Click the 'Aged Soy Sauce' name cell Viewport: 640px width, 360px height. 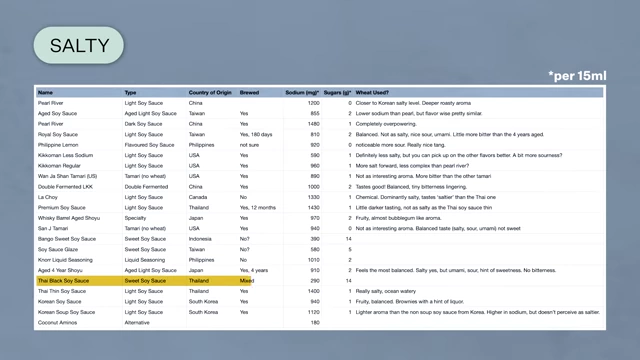[x=57, y=113]
